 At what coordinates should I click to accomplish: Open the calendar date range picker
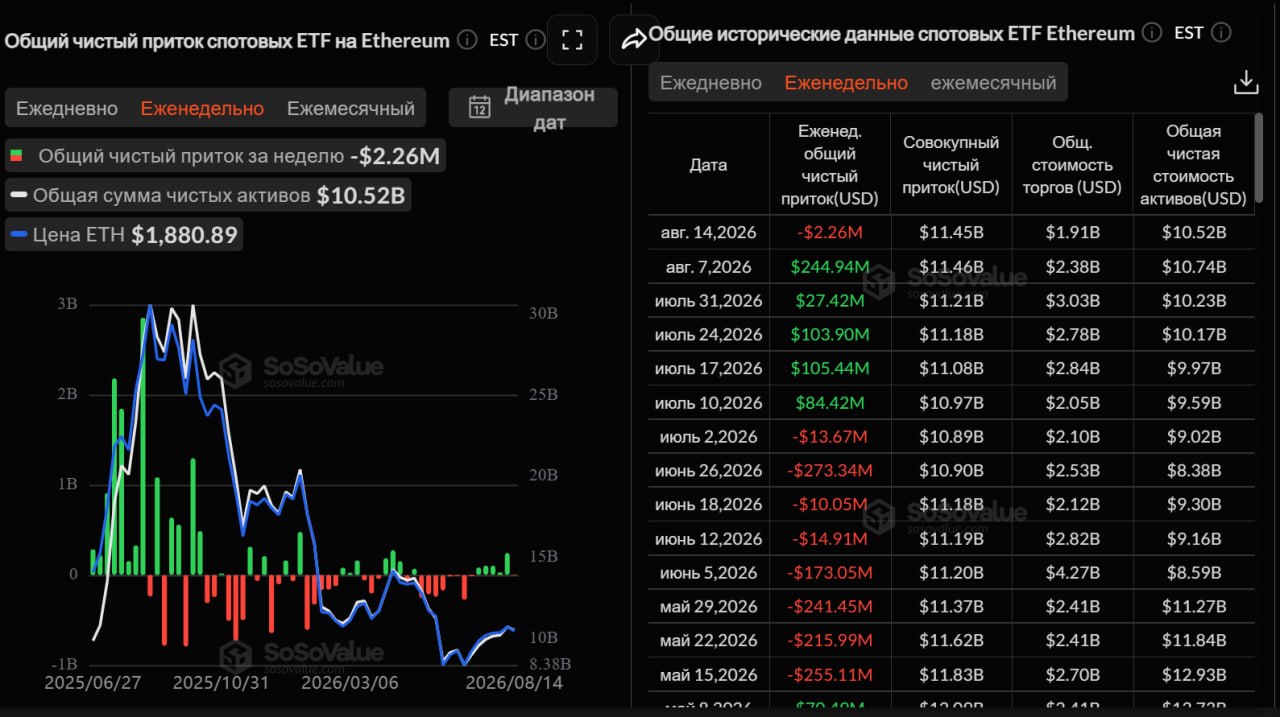(x=533, y=108)
